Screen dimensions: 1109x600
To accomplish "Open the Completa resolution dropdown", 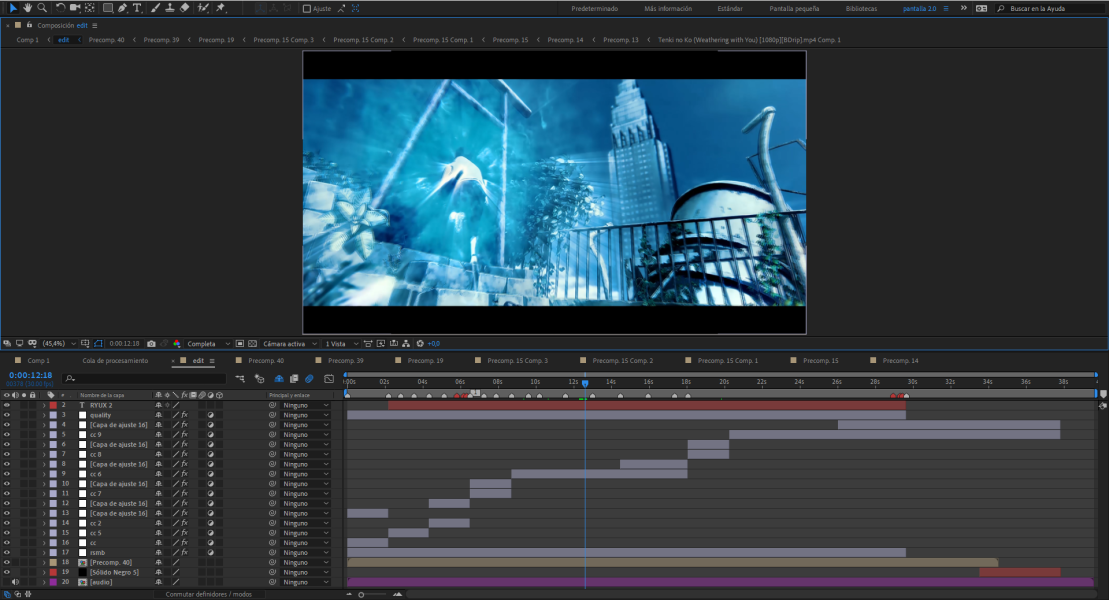I will click(x=208, y=344).
